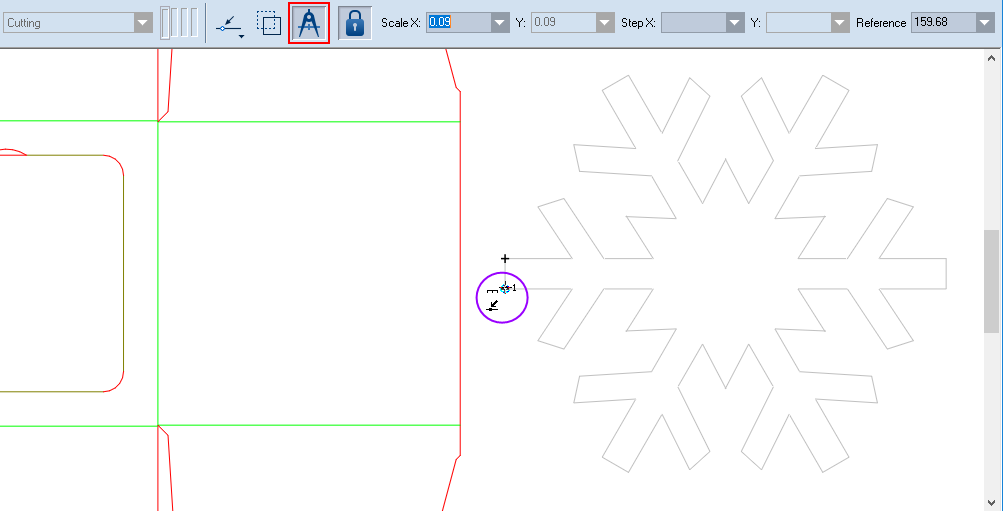Click the snap point inside purple circle
This screenshot has height=511, width=1003.
[x=505, y=288]
